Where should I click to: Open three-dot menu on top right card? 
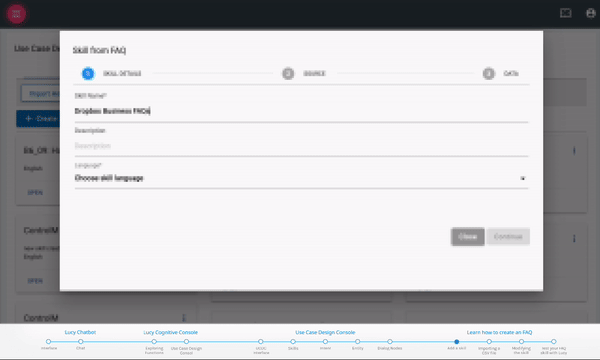click(x=574, y=151)
